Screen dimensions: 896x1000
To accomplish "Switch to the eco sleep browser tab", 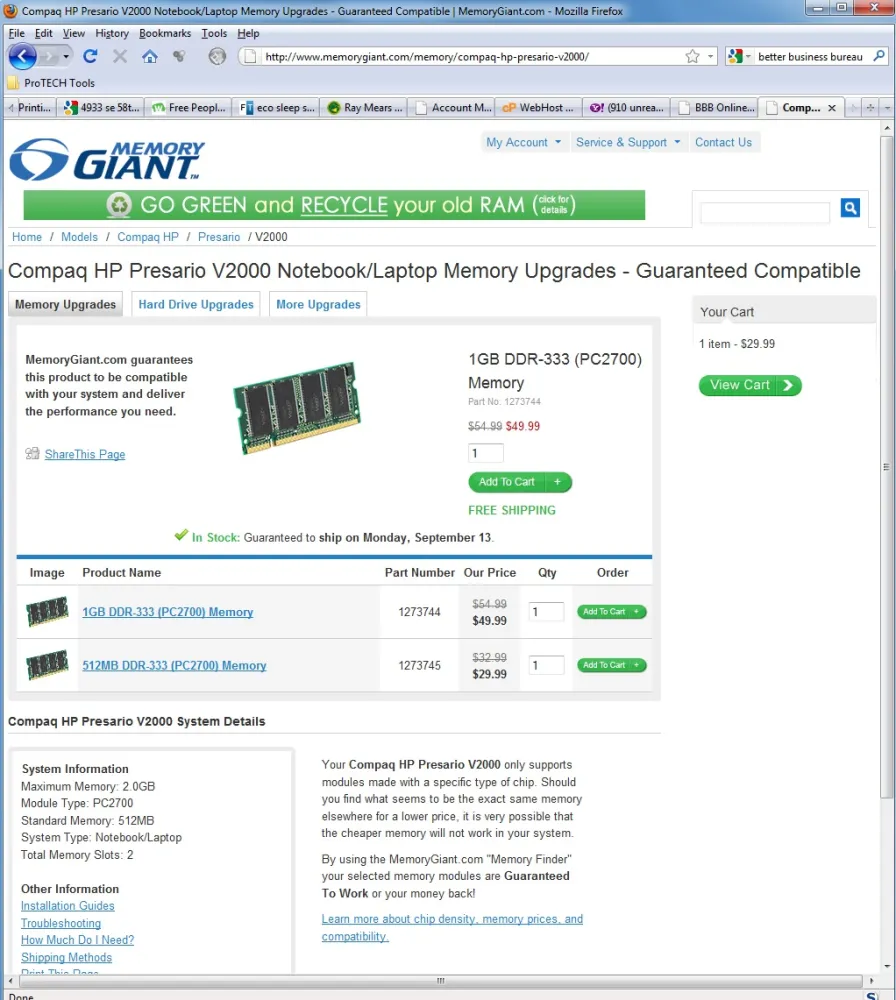I will [x=277, y=108].
